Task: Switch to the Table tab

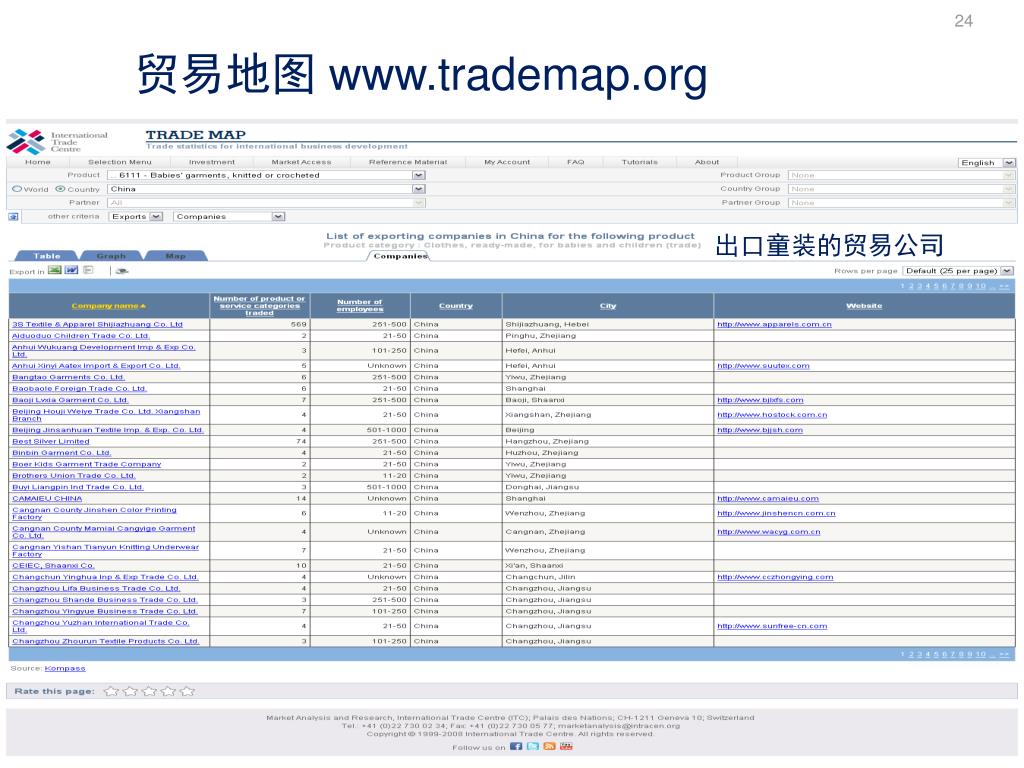Action: [x=46, y=256]
